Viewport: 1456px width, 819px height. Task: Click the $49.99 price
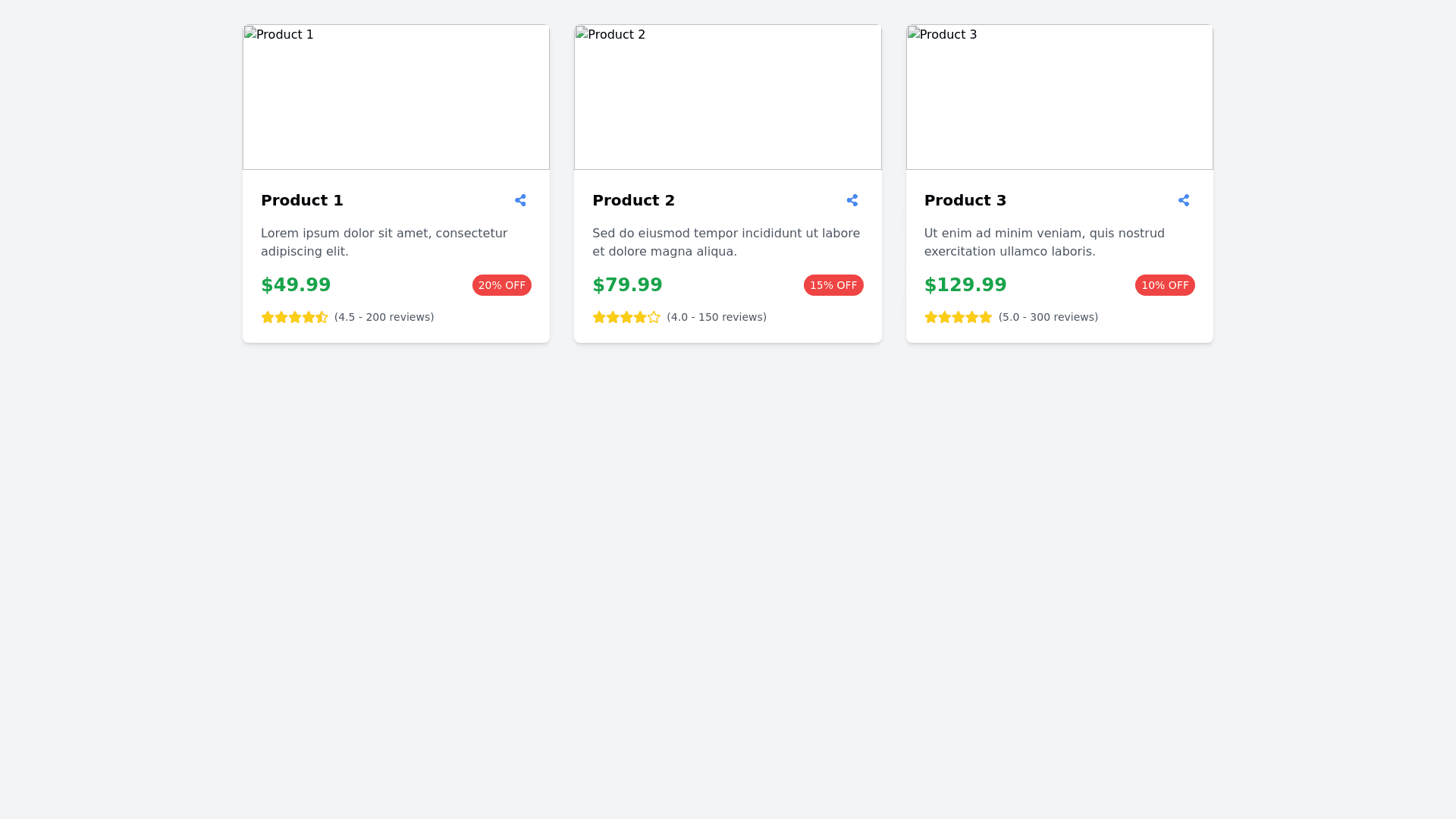coord(296,285)
